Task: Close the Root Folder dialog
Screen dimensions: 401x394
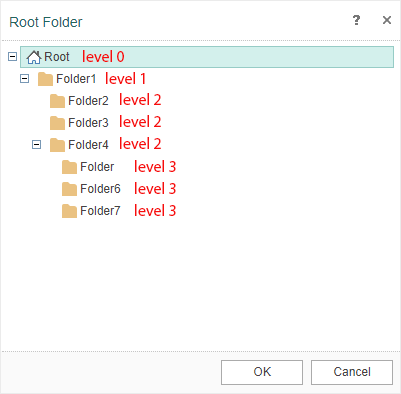Action: click(387, 20)
